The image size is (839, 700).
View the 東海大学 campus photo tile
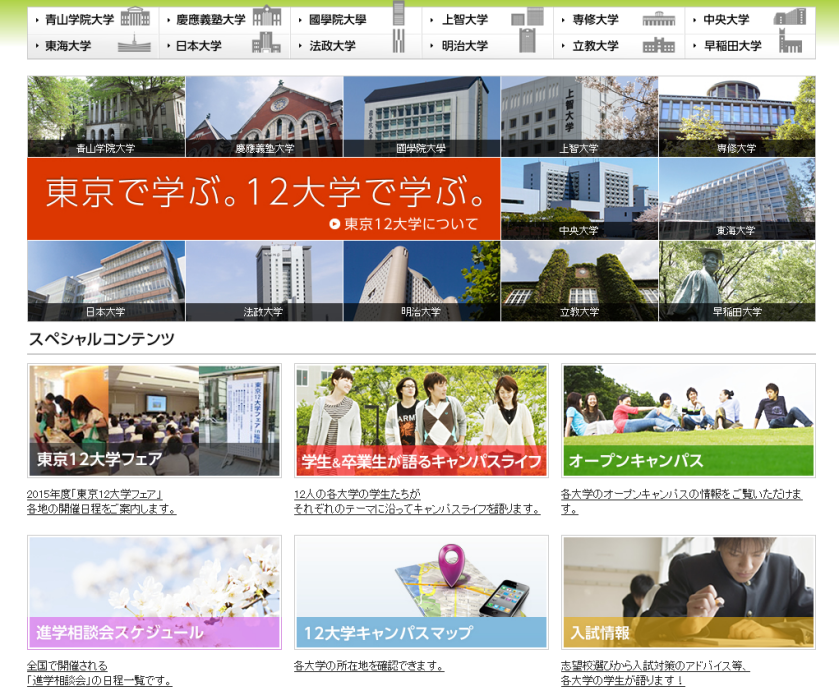coord(737,199)
